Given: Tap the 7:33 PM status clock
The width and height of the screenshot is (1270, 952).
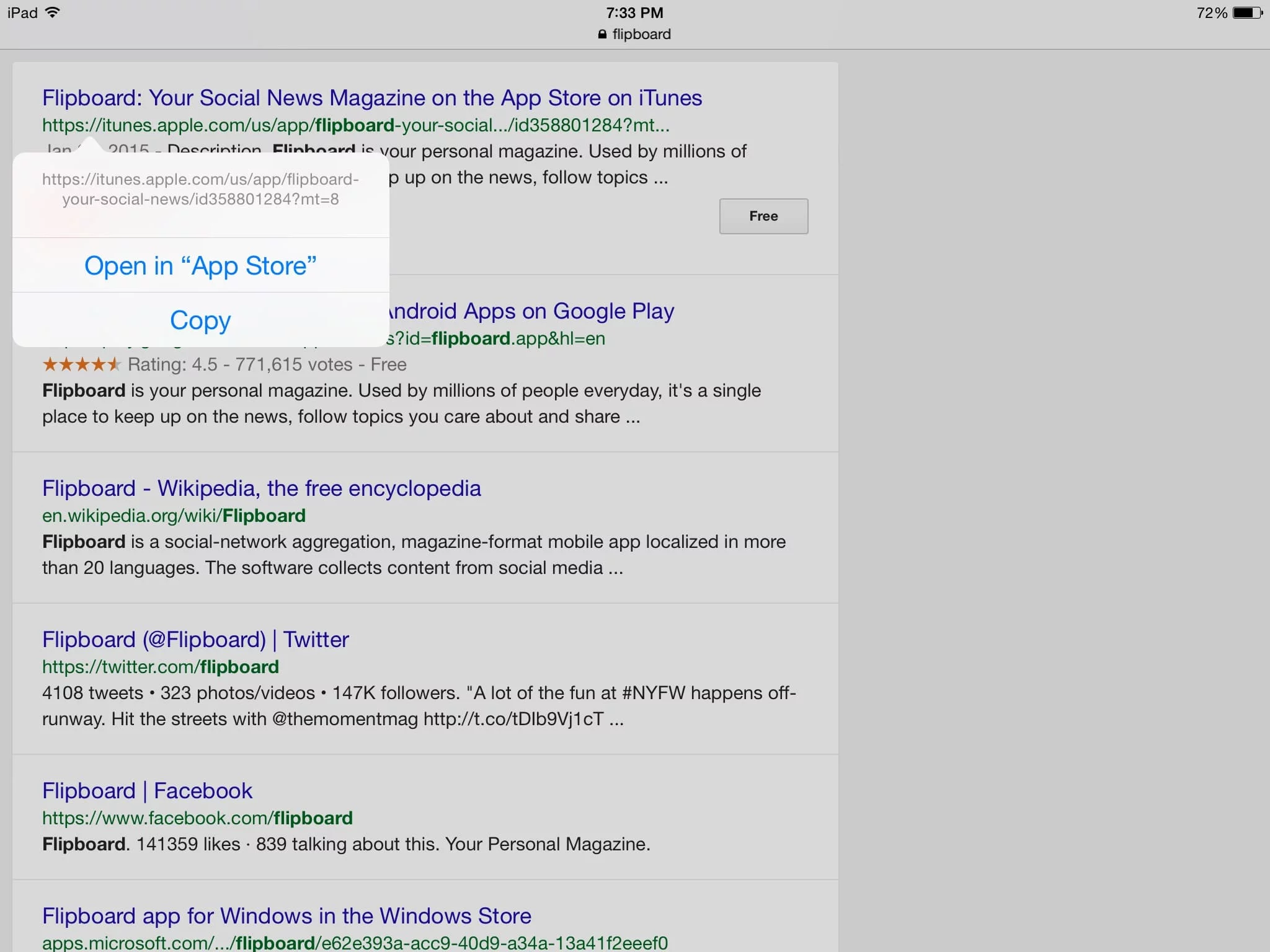Looking at the screenshot, I should [x=635, y=13].
